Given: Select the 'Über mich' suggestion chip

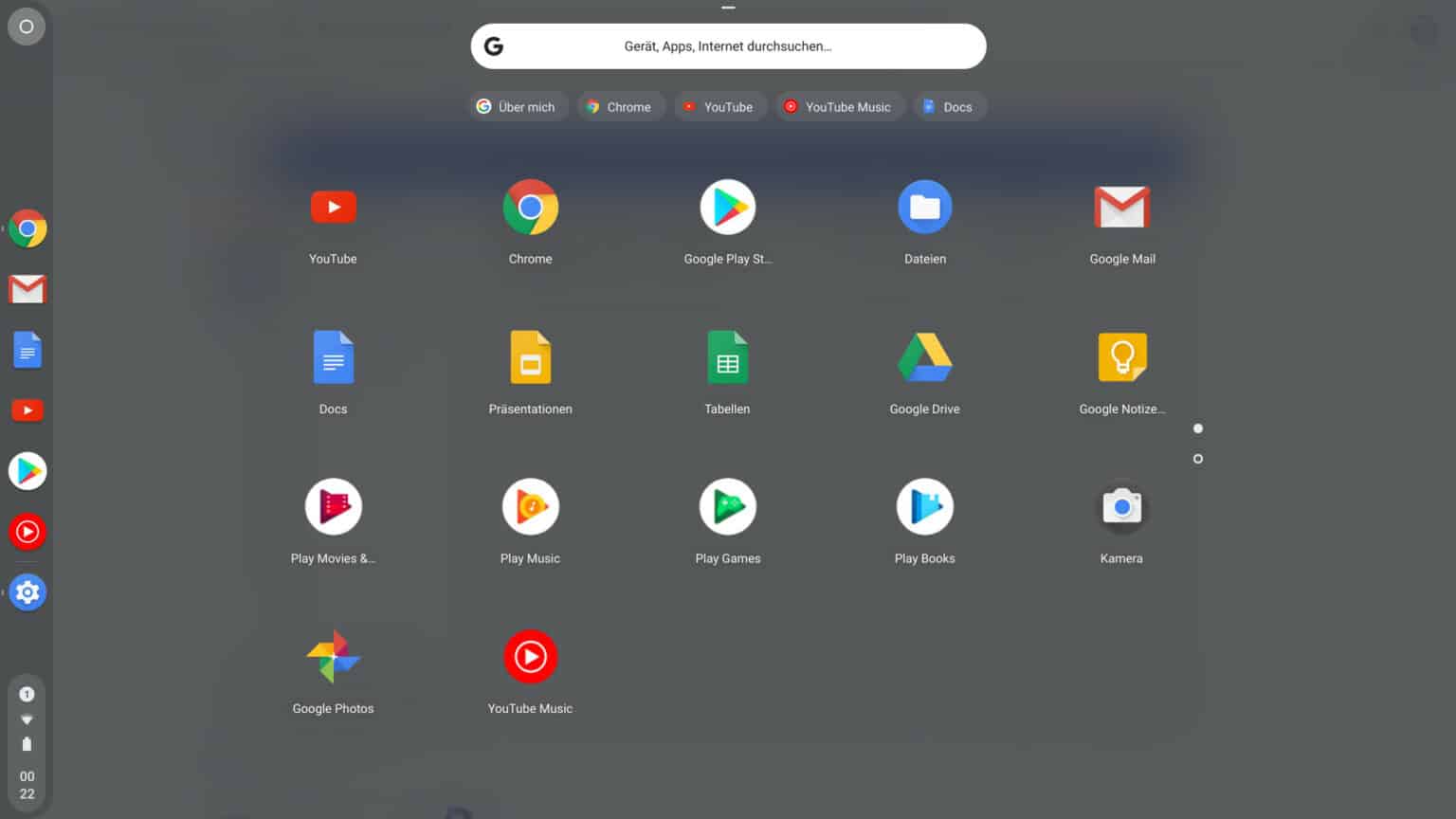Looking at the screenshot, I should 518,107.
